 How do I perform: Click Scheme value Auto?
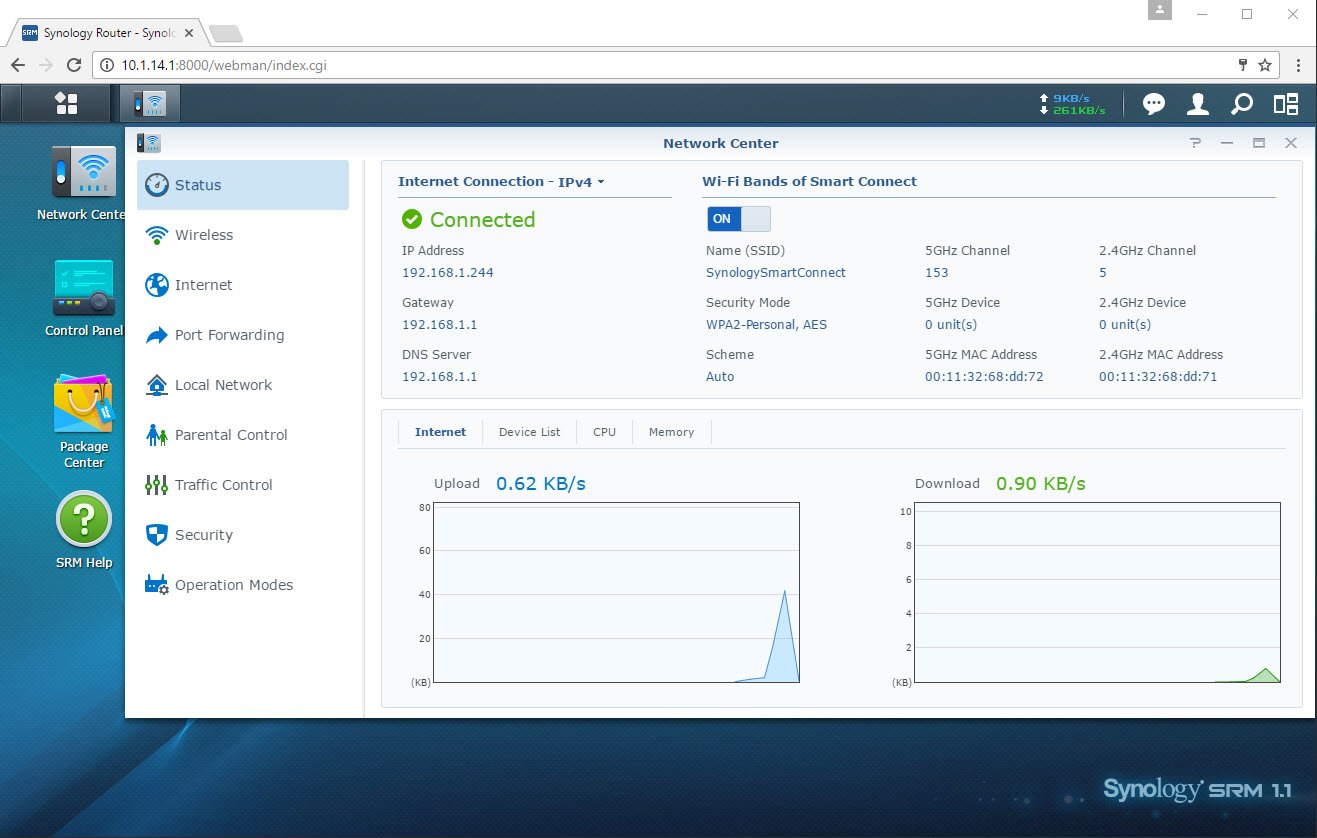[x=720, y=377]
